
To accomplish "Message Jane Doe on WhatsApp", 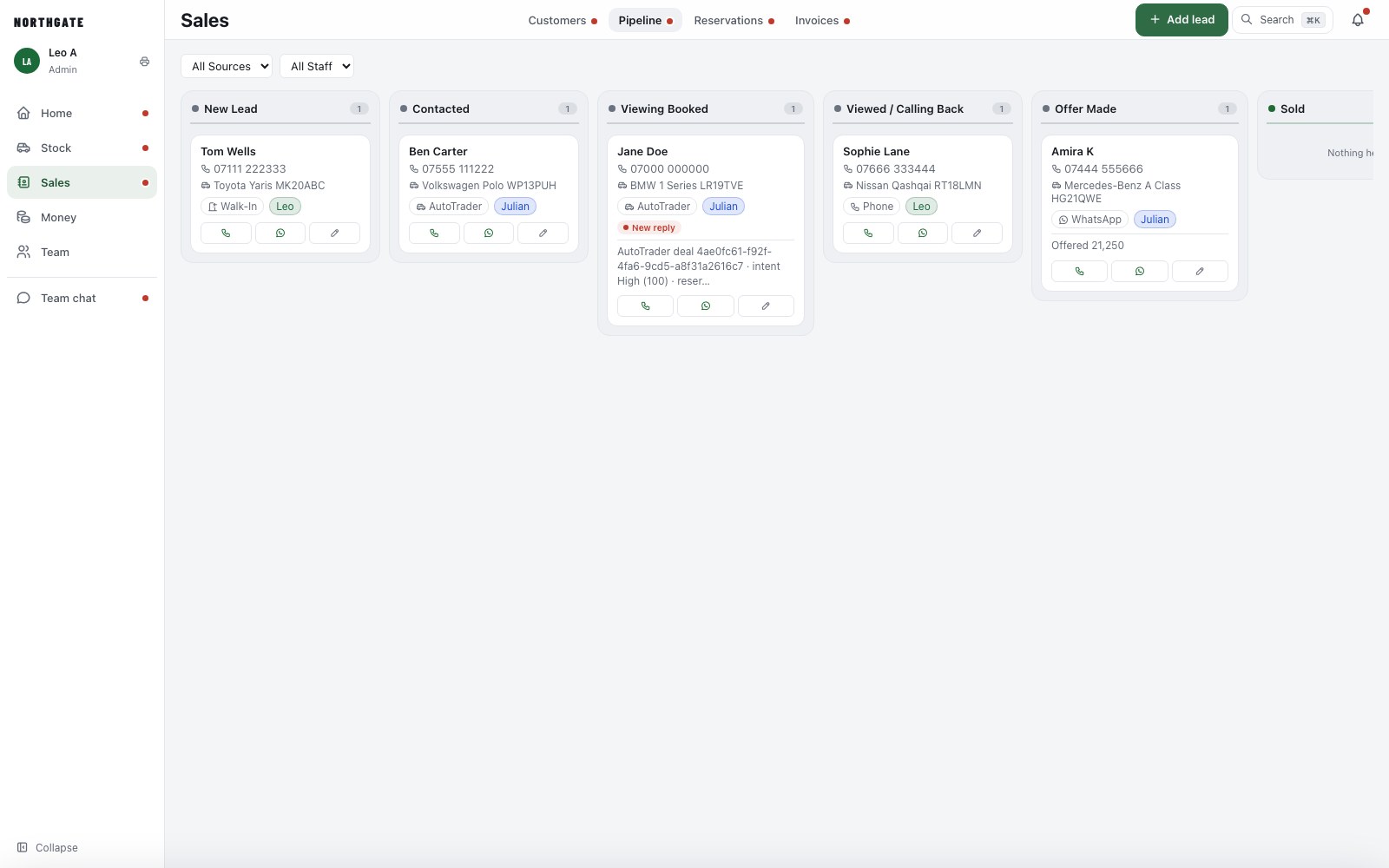I will tap(706, 306).
